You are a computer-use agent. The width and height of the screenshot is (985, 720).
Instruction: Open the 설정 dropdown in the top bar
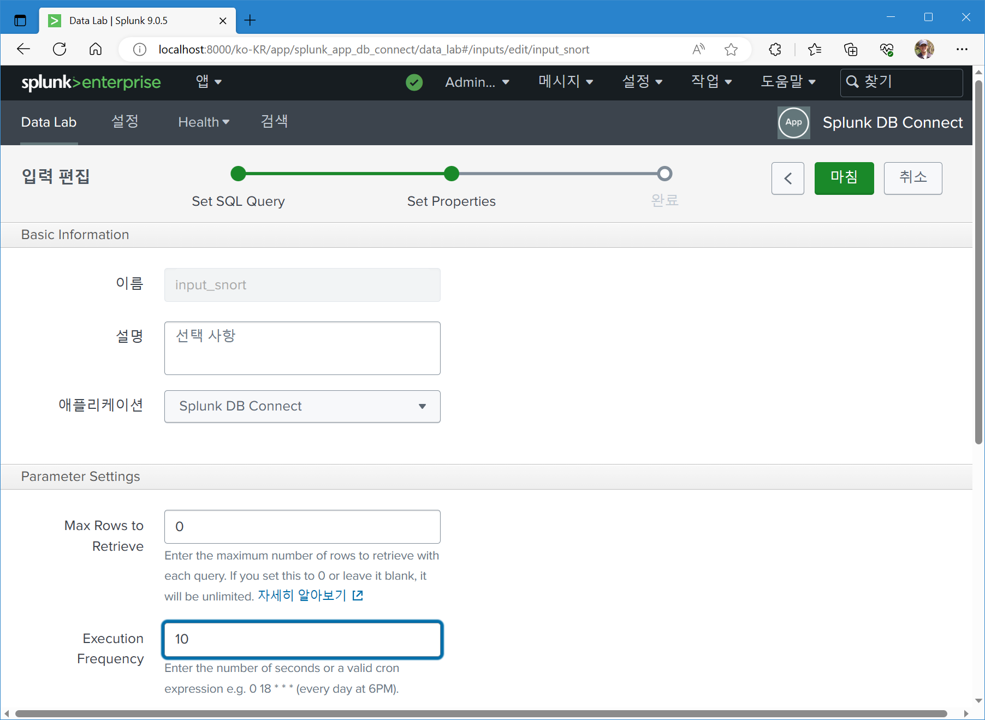[642, 82]
